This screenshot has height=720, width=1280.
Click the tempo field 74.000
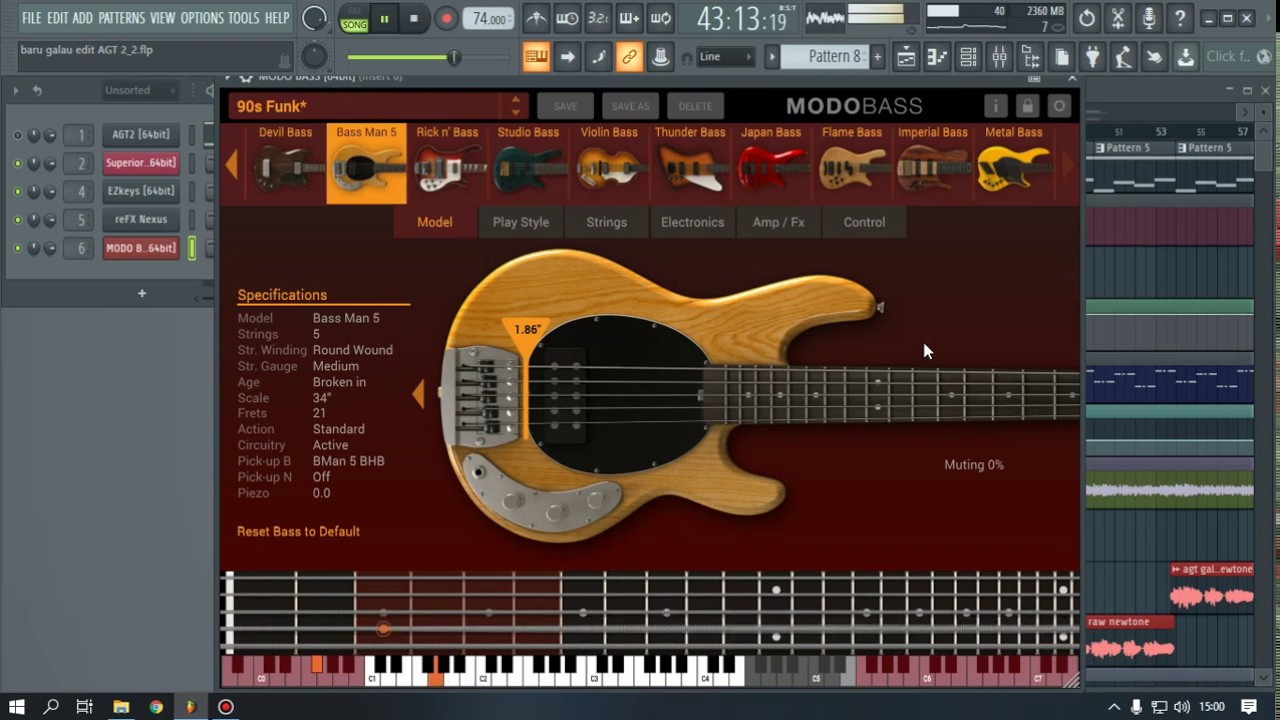[x=489, y=19]
